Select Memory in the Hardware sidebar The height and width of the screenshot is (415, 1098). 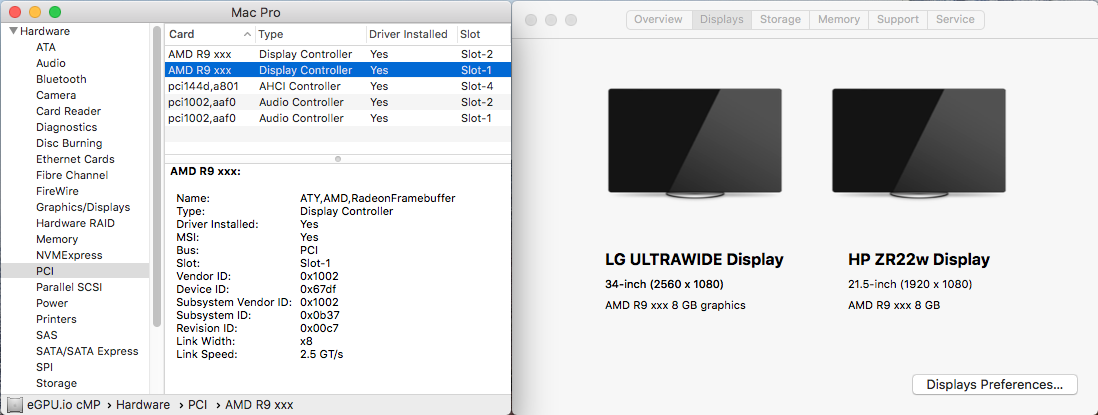[x=57, y=239]
